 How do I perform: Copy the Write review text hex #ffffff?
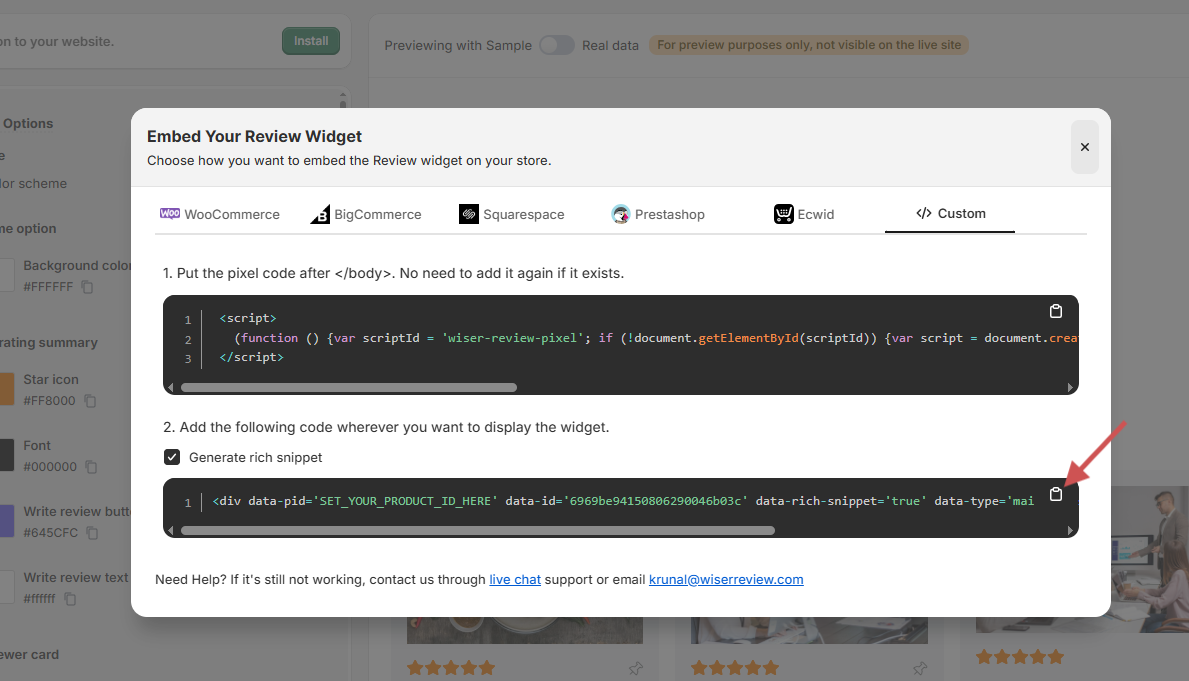[x=70, y=599]
